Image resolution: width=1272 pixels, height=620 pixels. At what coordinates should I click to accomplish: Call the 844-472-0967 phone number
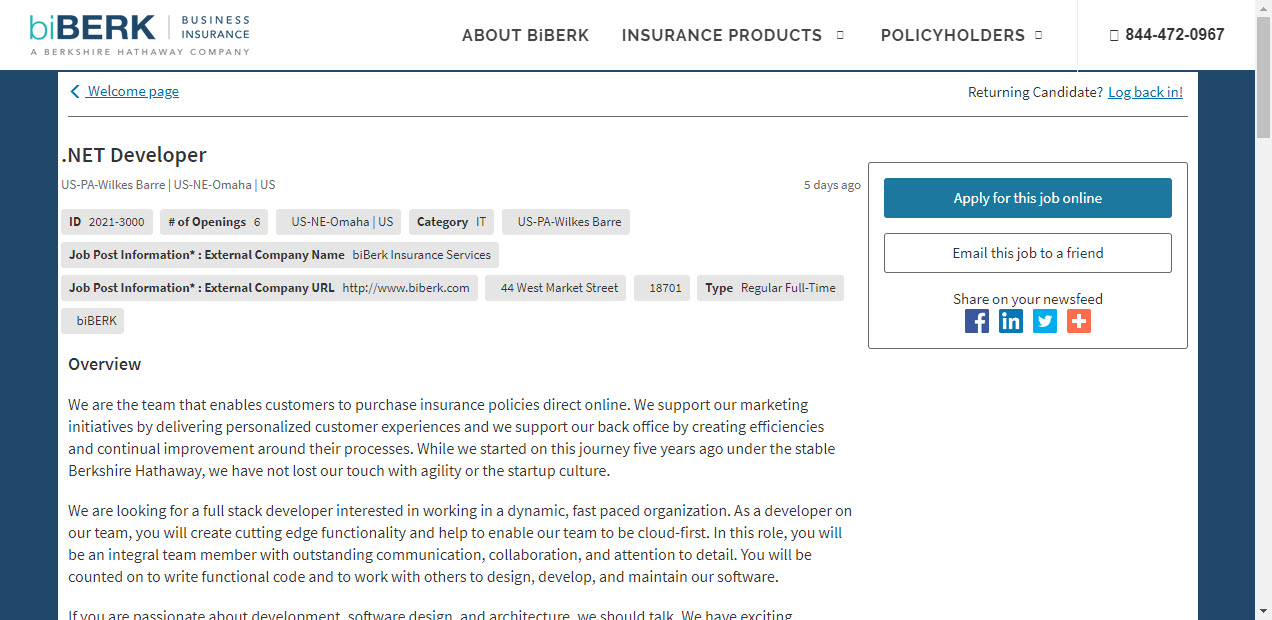pos(1175,35)
